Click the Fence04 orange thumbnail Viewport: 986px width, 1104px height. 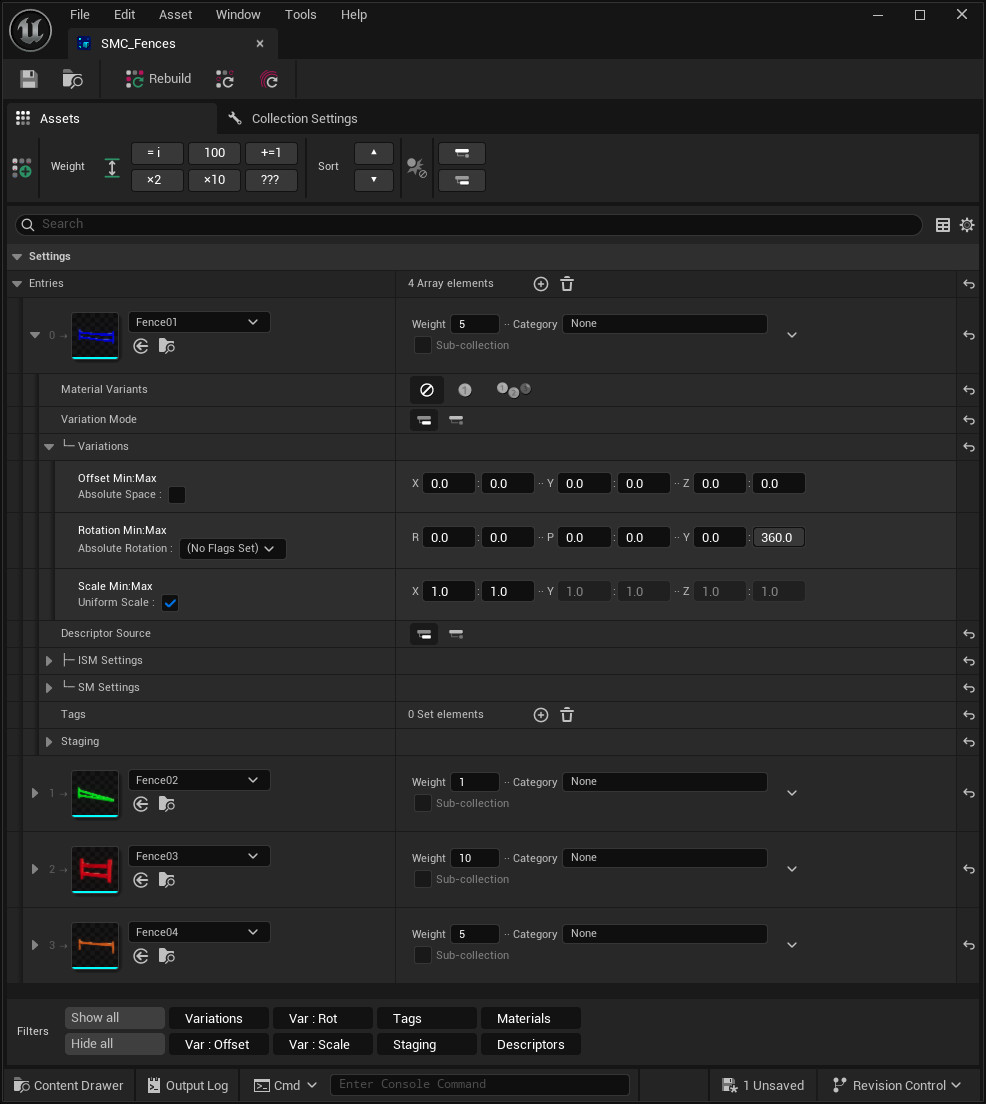tap(95, 945)
